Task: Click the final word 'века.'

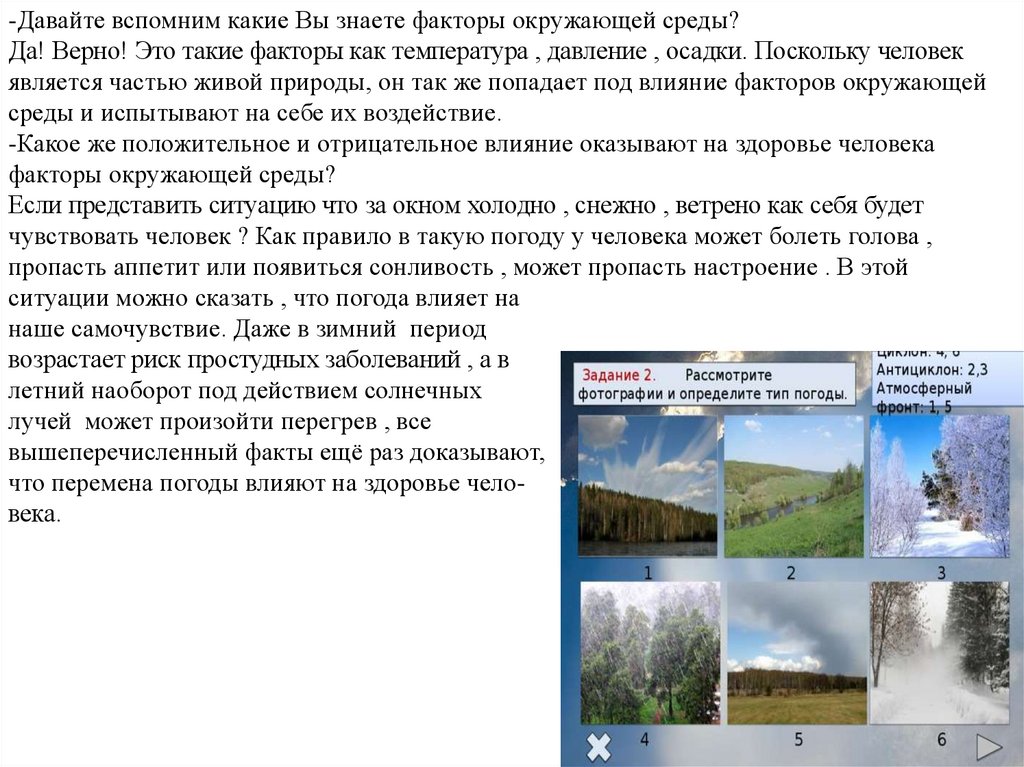Action: pyautogui.click(x=34, y=514)
